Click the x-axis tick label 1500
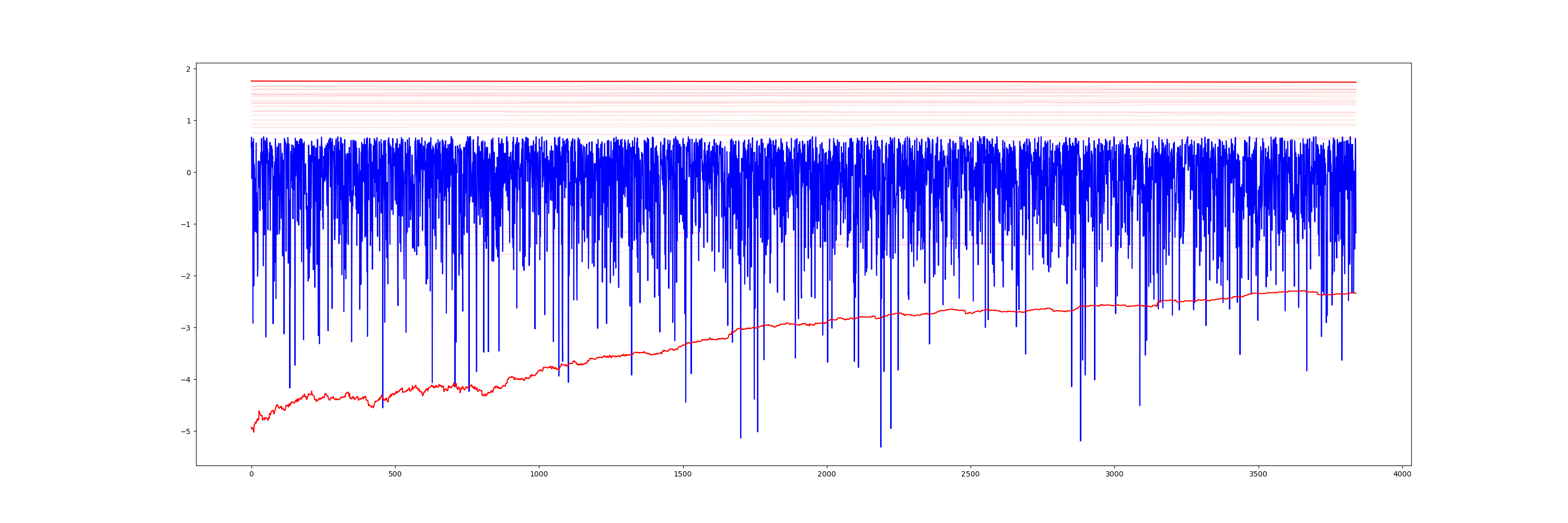Image resolution: width=1568 pixels, height=523 pixels. [x=683, y=474]
